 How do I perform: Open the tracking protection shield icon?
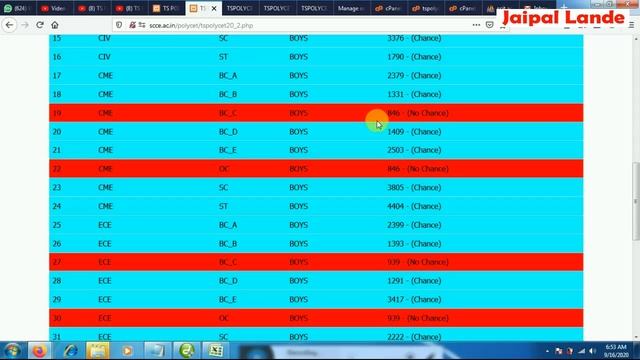pos(119,25)
